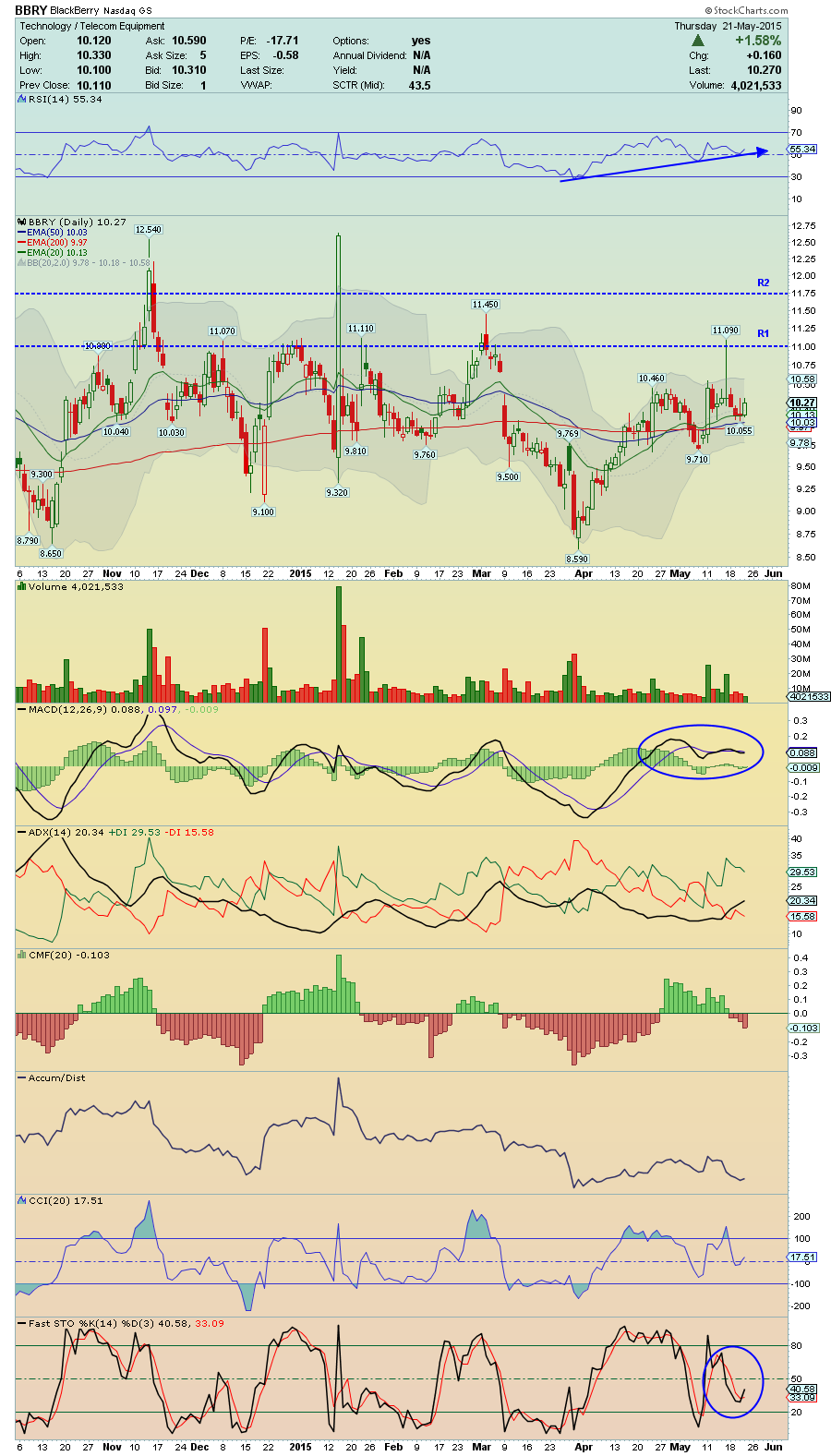Click the Low value 10.100
Image resolution: width=831 pixels, height=1456 pixels.
pyautogui.click(x=93, y=70)
